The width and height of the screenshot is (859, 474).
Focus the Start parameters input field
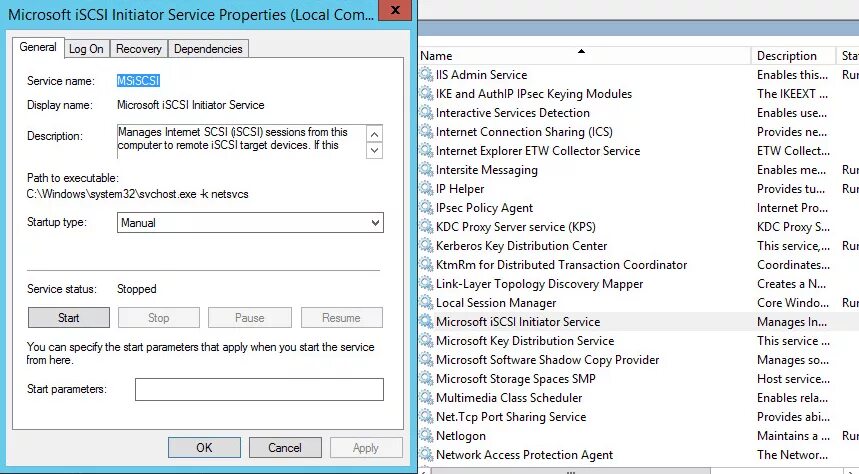coord(259,389)
